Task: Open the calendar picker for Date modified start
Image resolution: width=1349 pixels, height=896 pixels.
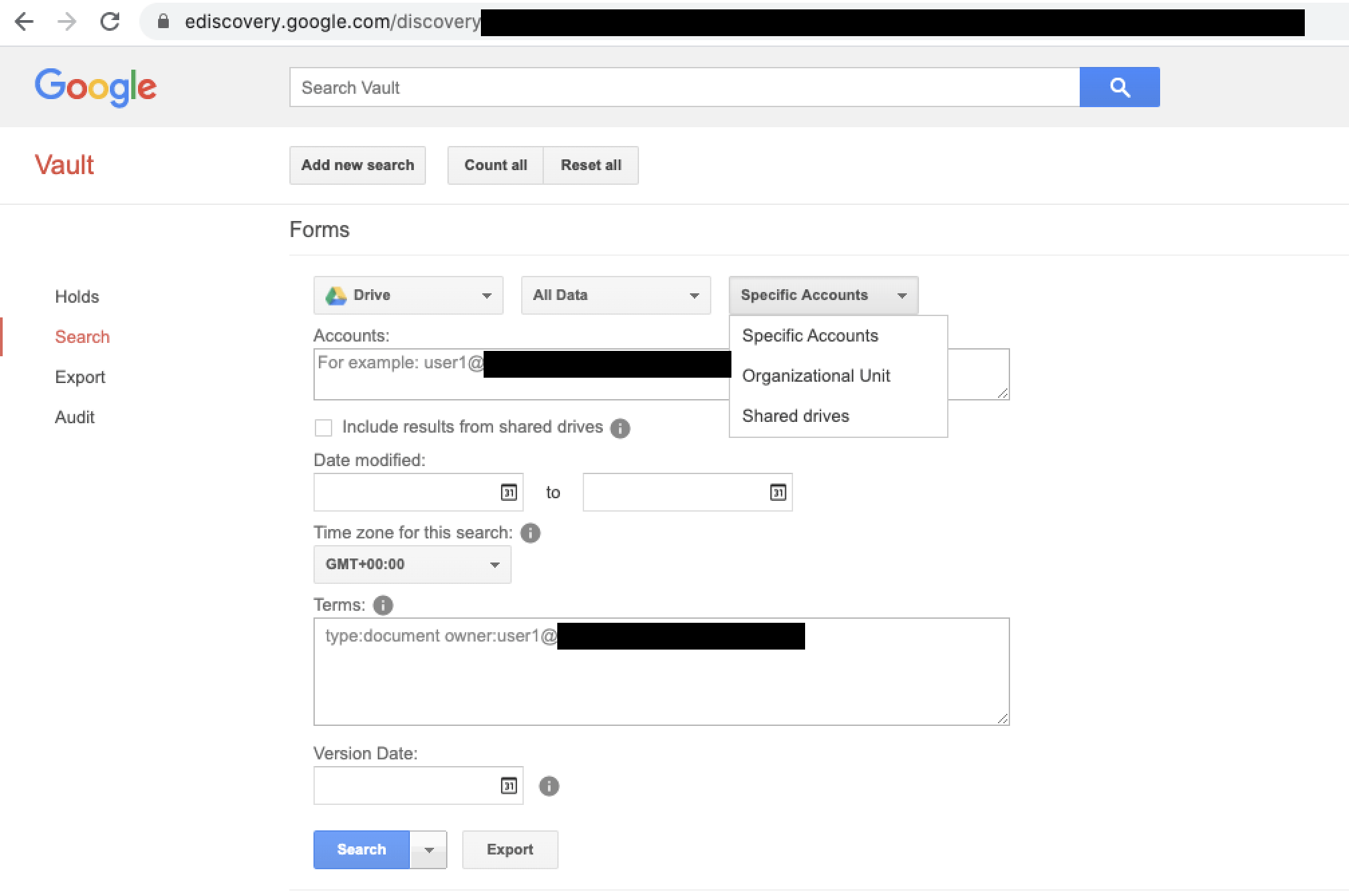Action: (x=508, y=492)
